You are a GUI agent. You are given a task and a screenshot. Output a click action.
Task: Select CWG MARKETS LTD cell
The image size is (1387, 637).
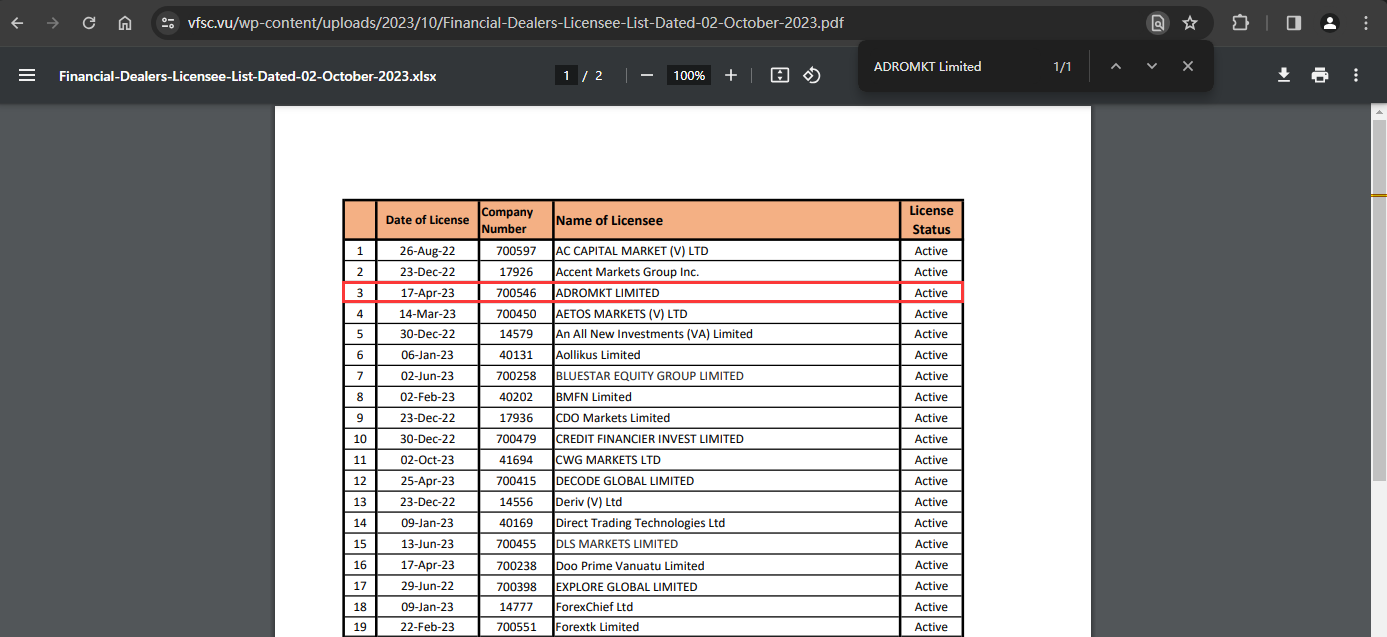click(727, 460)
